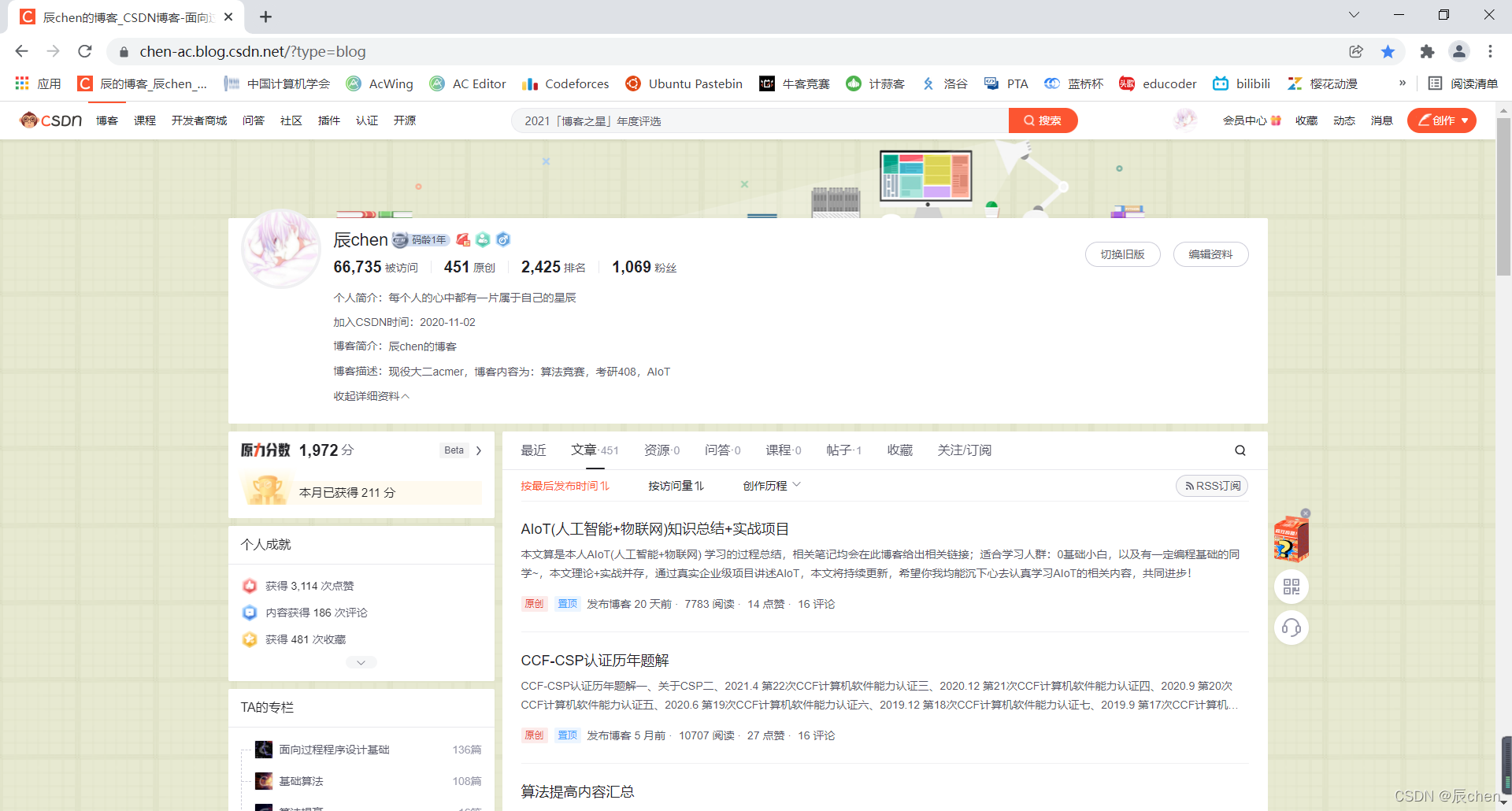Click the comment icon beside 内容获得 186 次评论
The width and height of the screenshot is (1512, 811).
tap(250, 613)
